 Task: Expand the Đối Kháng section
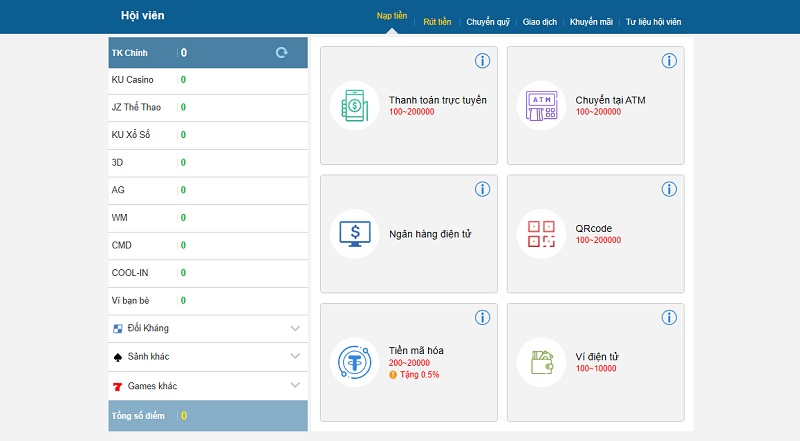tap(295, 328)
